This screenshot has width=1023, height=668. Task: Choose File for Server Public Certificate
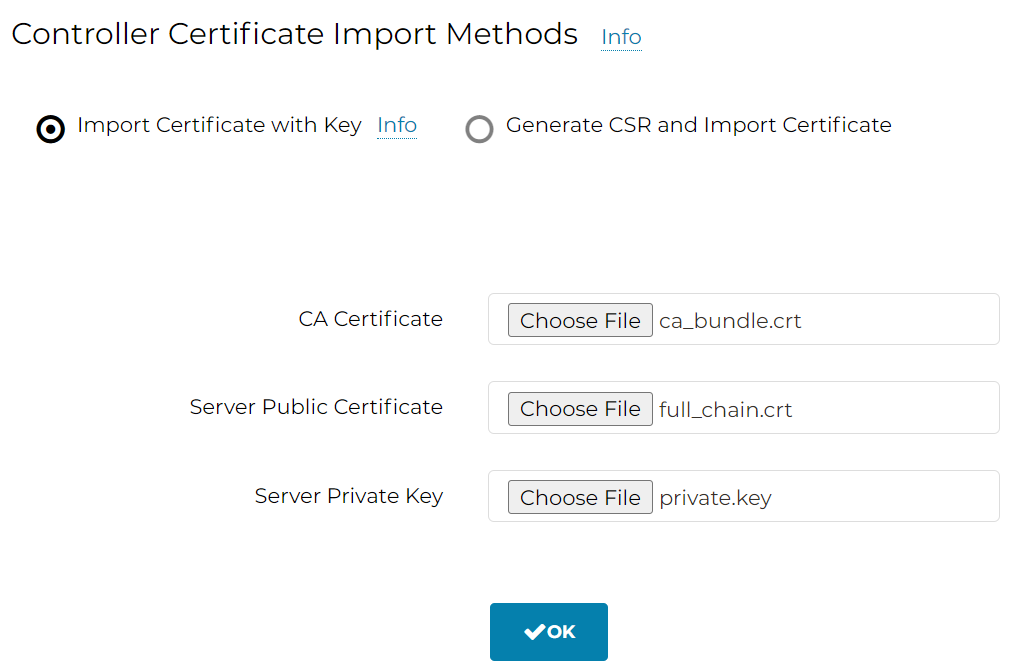click(580, 409)
